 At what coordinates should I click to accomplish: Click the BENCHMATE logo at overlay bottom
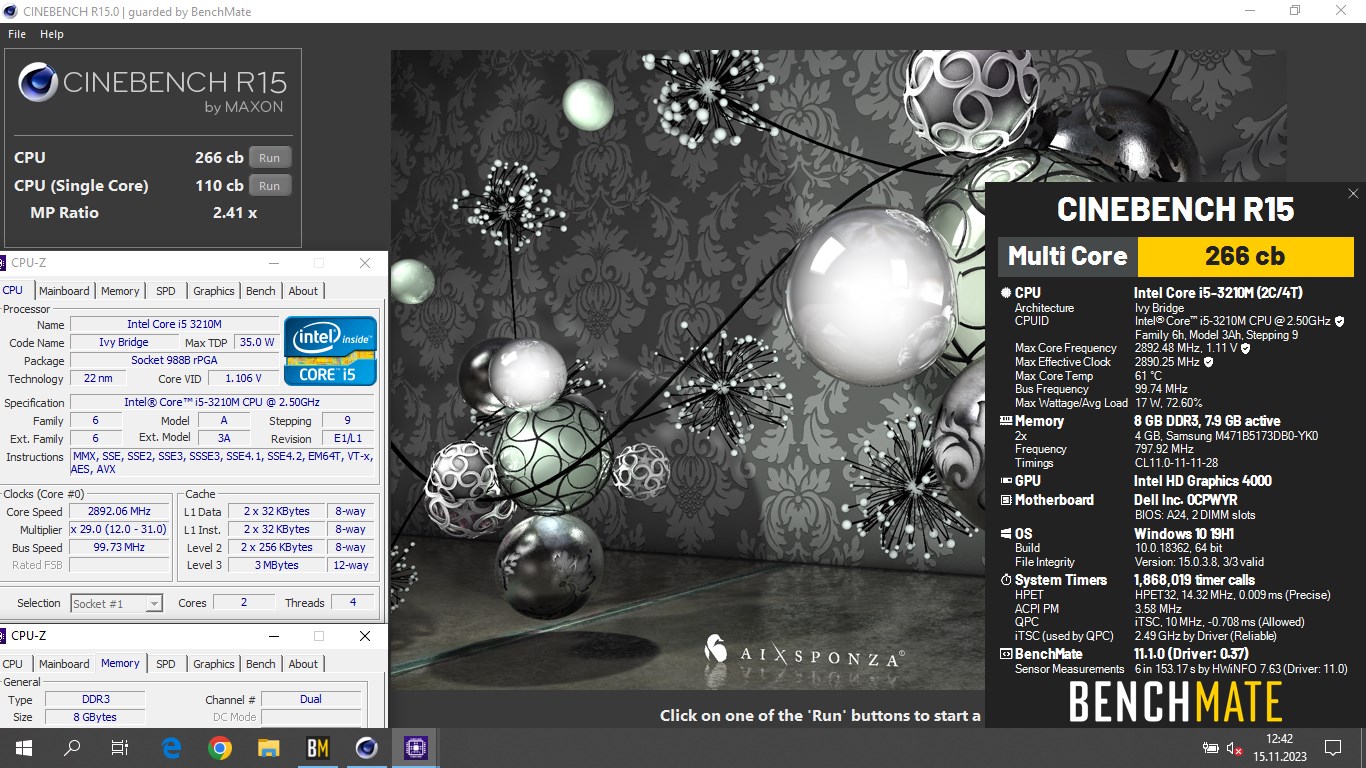1175,701
